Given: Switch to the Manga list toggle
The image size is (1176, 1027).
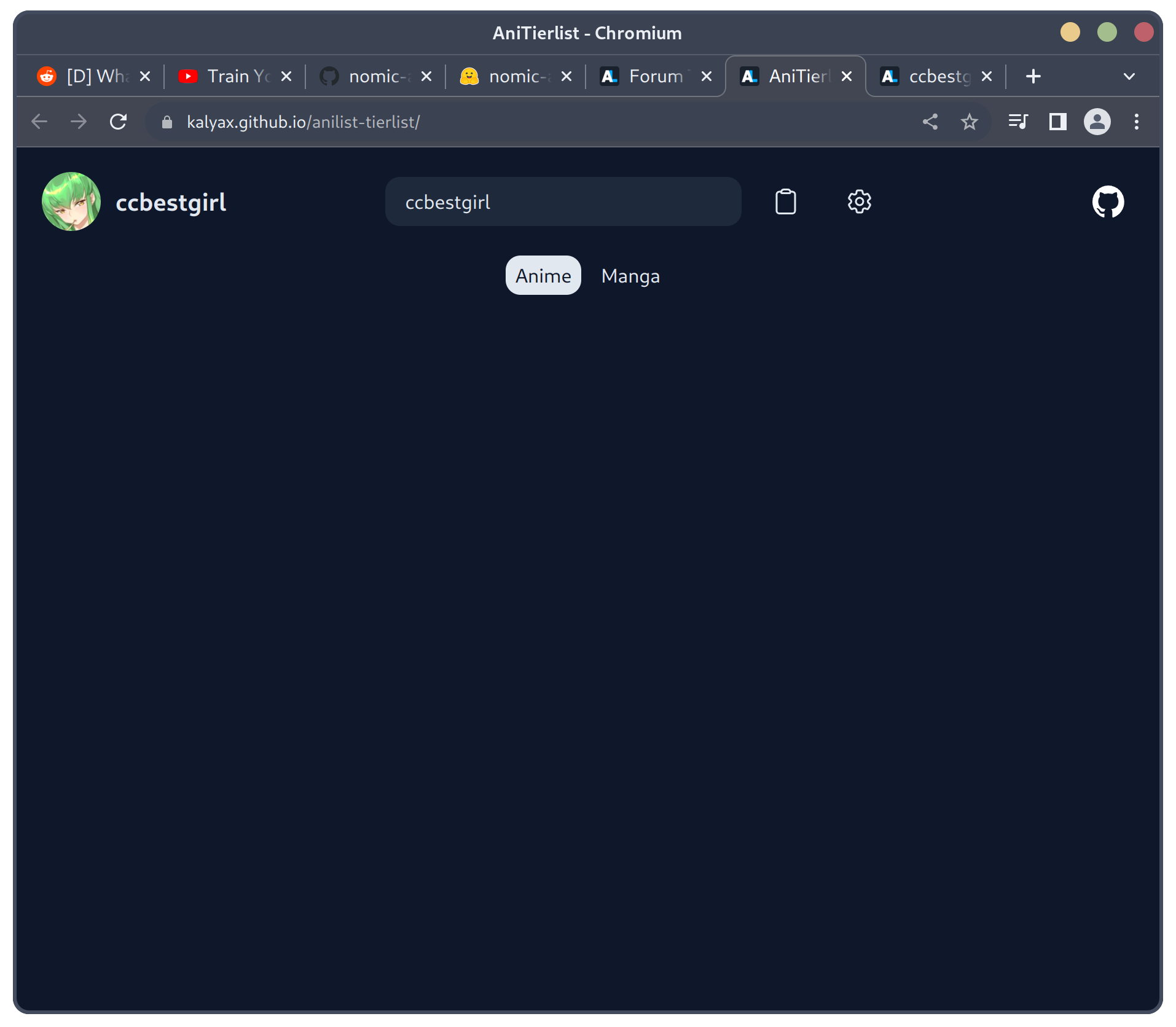Looking at the screenshot, I should (x=630, y=276).
